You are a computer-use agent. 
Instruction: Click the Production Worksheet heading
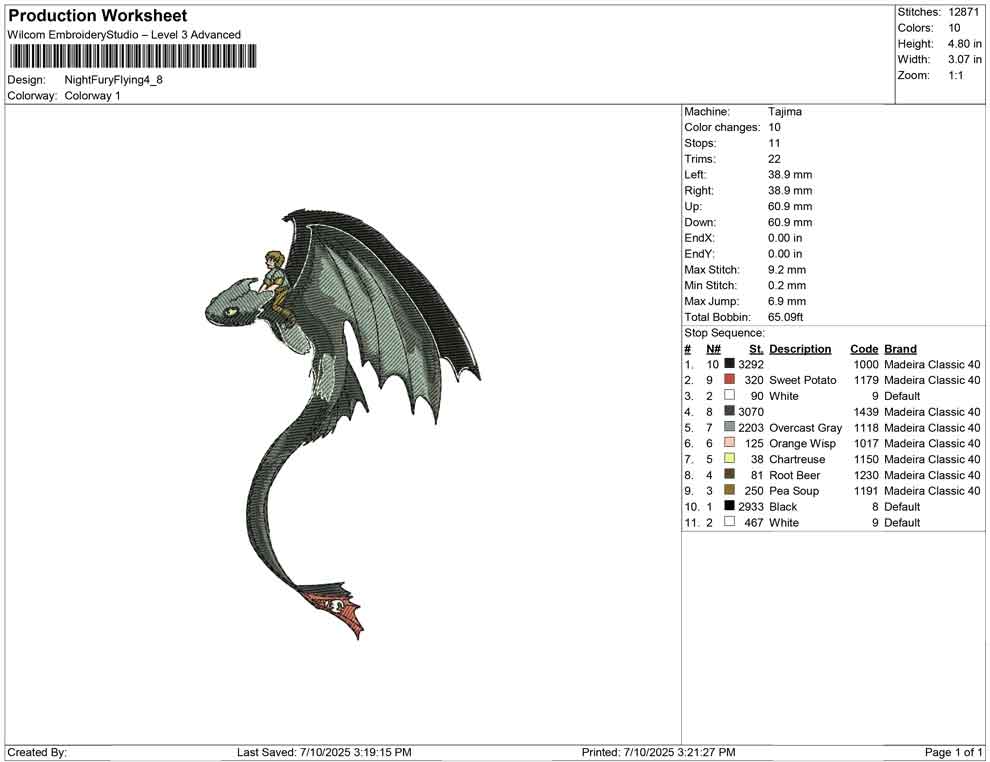coord(97,16)
